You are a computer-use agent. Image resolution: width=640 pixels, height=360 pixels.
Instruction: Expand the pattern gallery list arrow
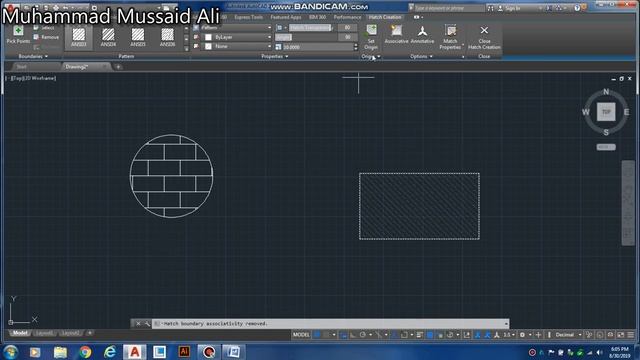[x=187, y=49]
